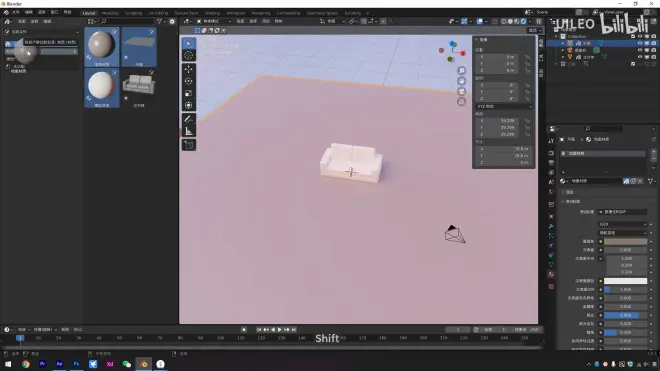
Task: Exclude the Collection via its checkbox
Action: (x=633, y=37)
